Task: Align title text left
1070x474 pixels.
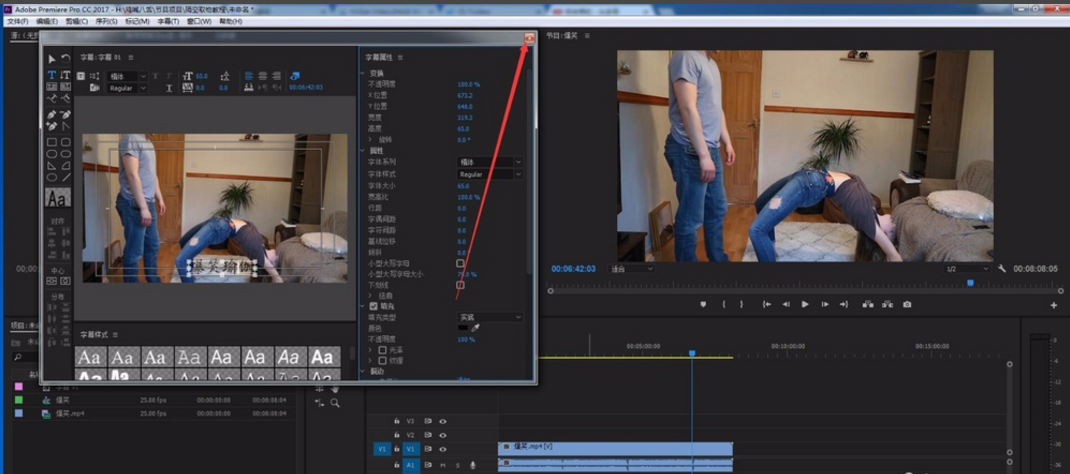Action: click(x=249, y=76)
